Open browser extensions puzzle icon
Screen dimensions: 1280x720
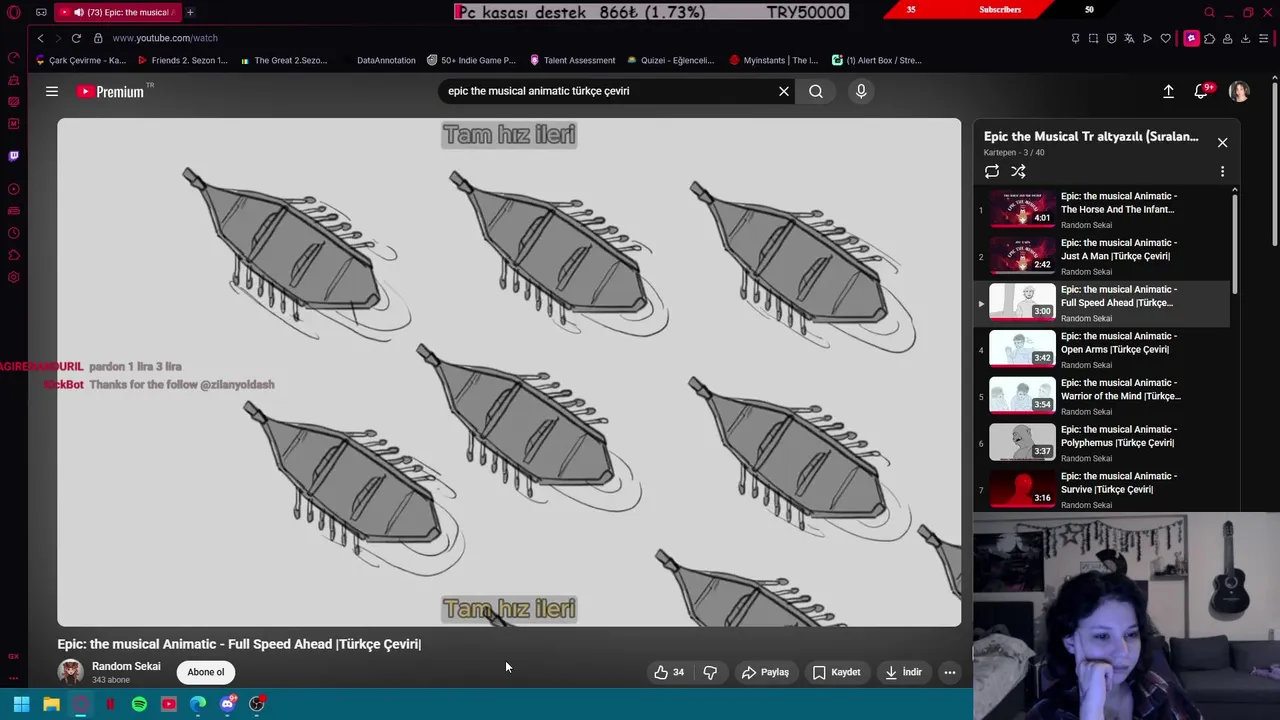pos(1209,38)
